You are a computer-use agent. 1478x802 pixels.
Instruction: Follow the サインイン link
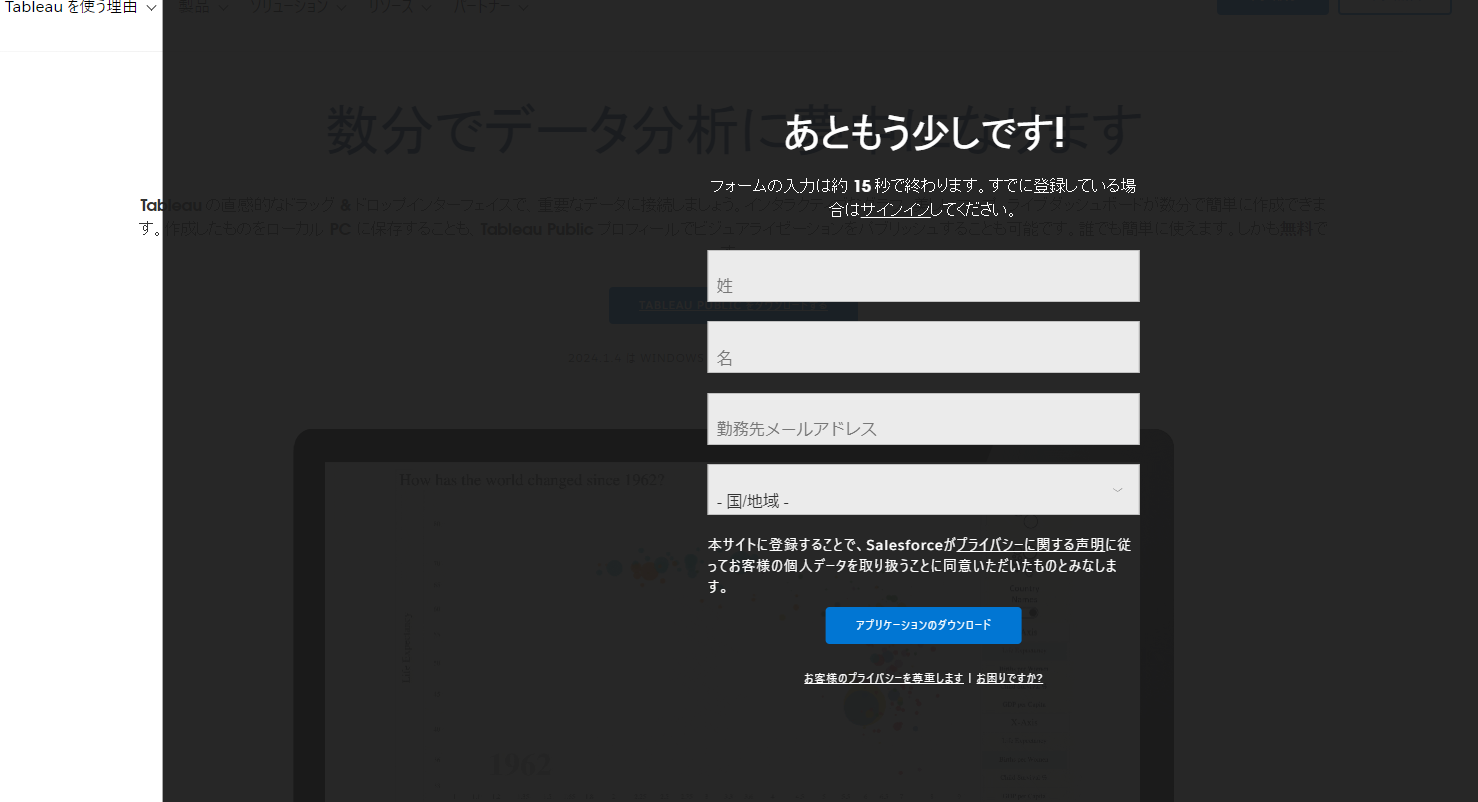click(895, 210)
